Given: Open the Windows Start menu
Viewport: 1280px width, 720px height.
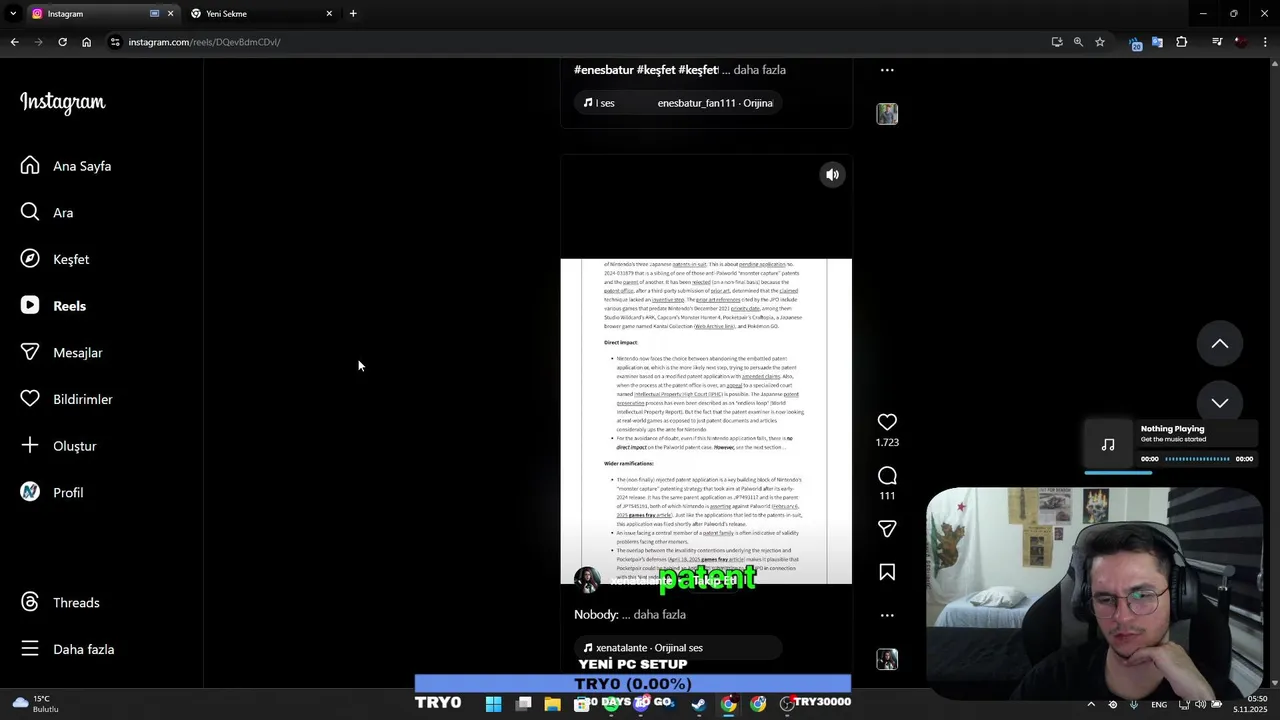Looking at the screenshot, I should point(493,704).
